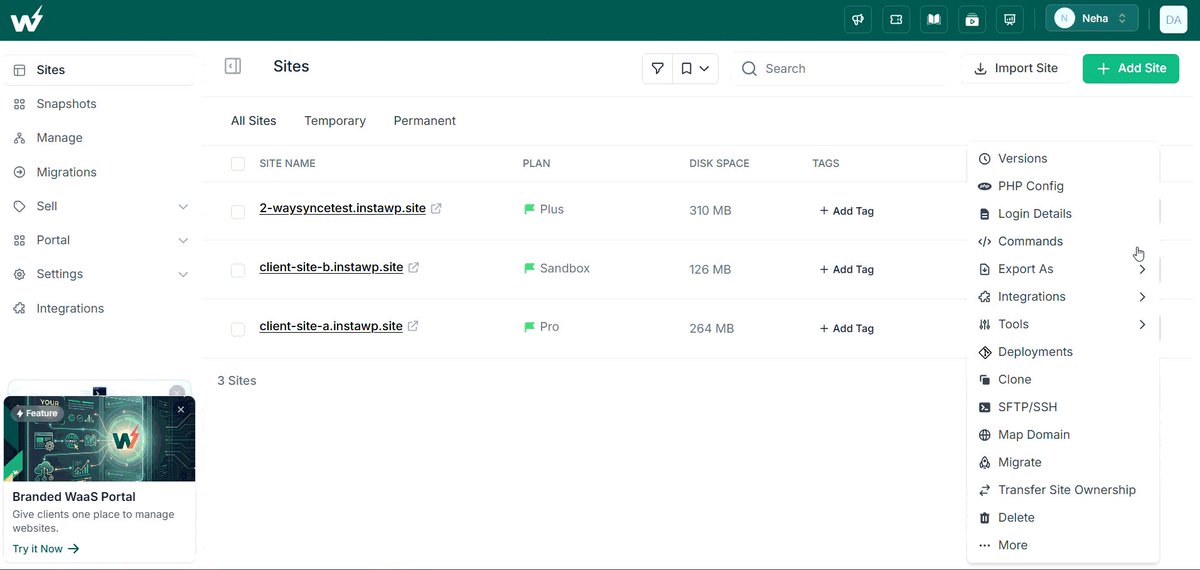Add a tag to client-site-b

point(847,269)
